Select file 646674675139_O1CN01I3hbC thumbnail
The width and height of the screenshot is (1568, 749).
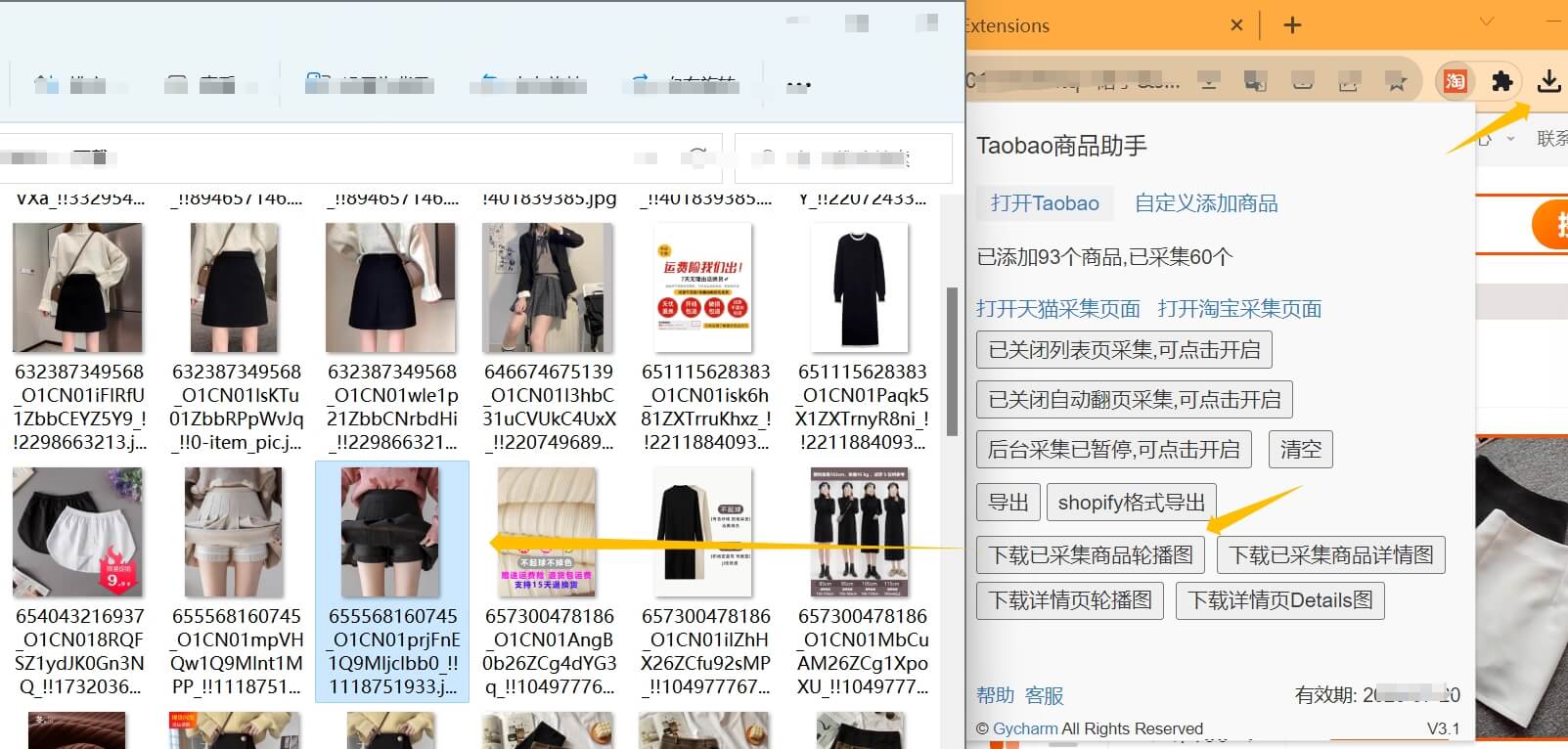[x=548, y=287]
